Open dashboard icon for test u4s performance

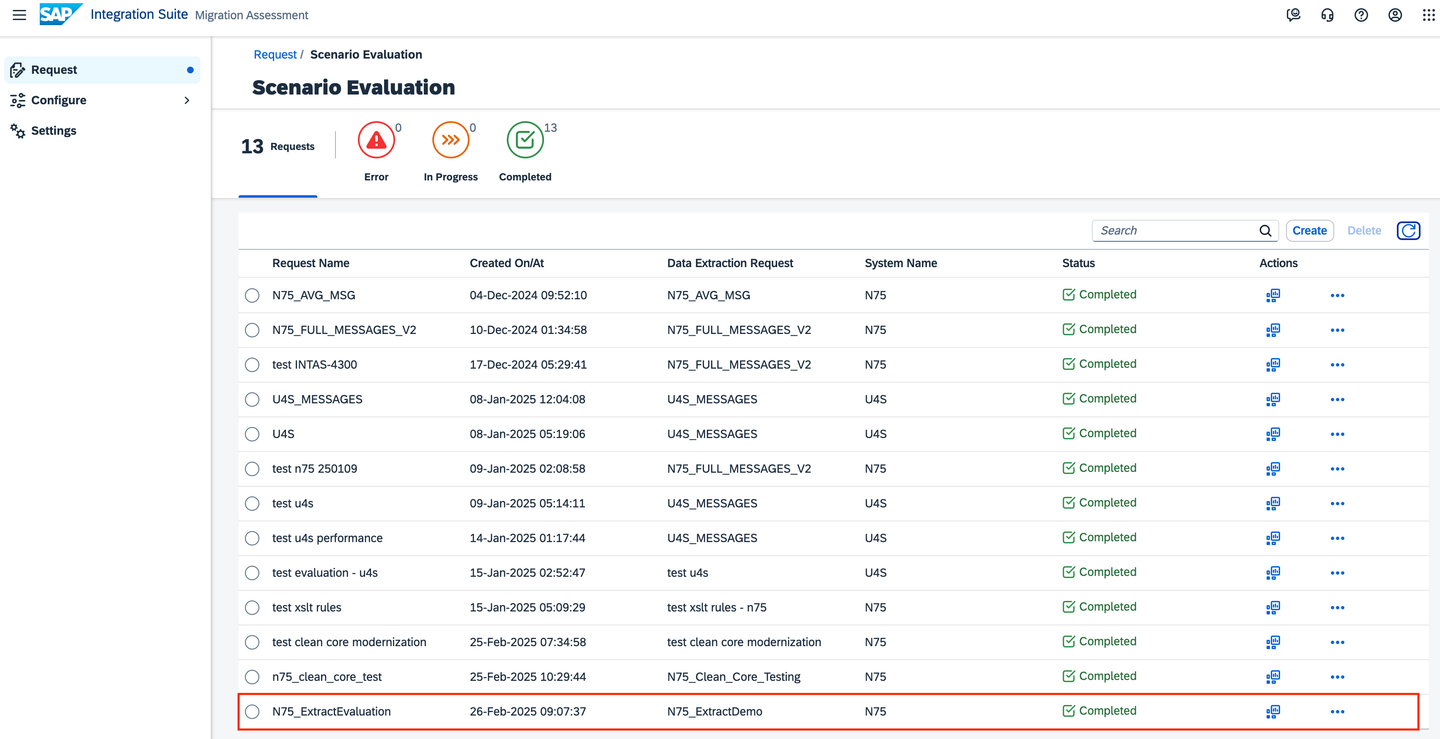click(x=1273, y=538)
